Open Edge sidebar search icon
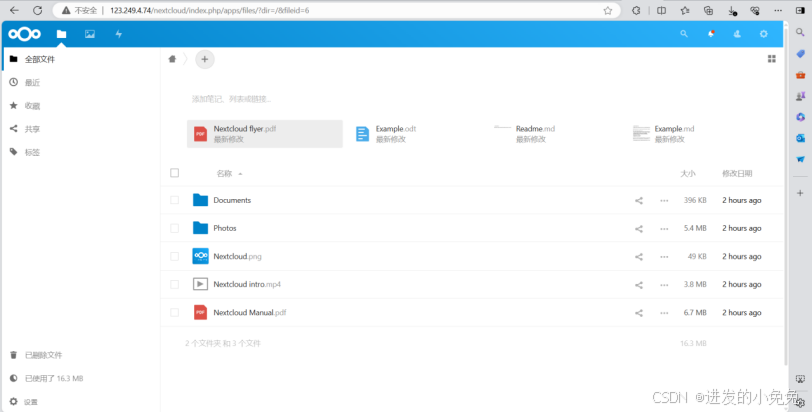 click(800, 33)
